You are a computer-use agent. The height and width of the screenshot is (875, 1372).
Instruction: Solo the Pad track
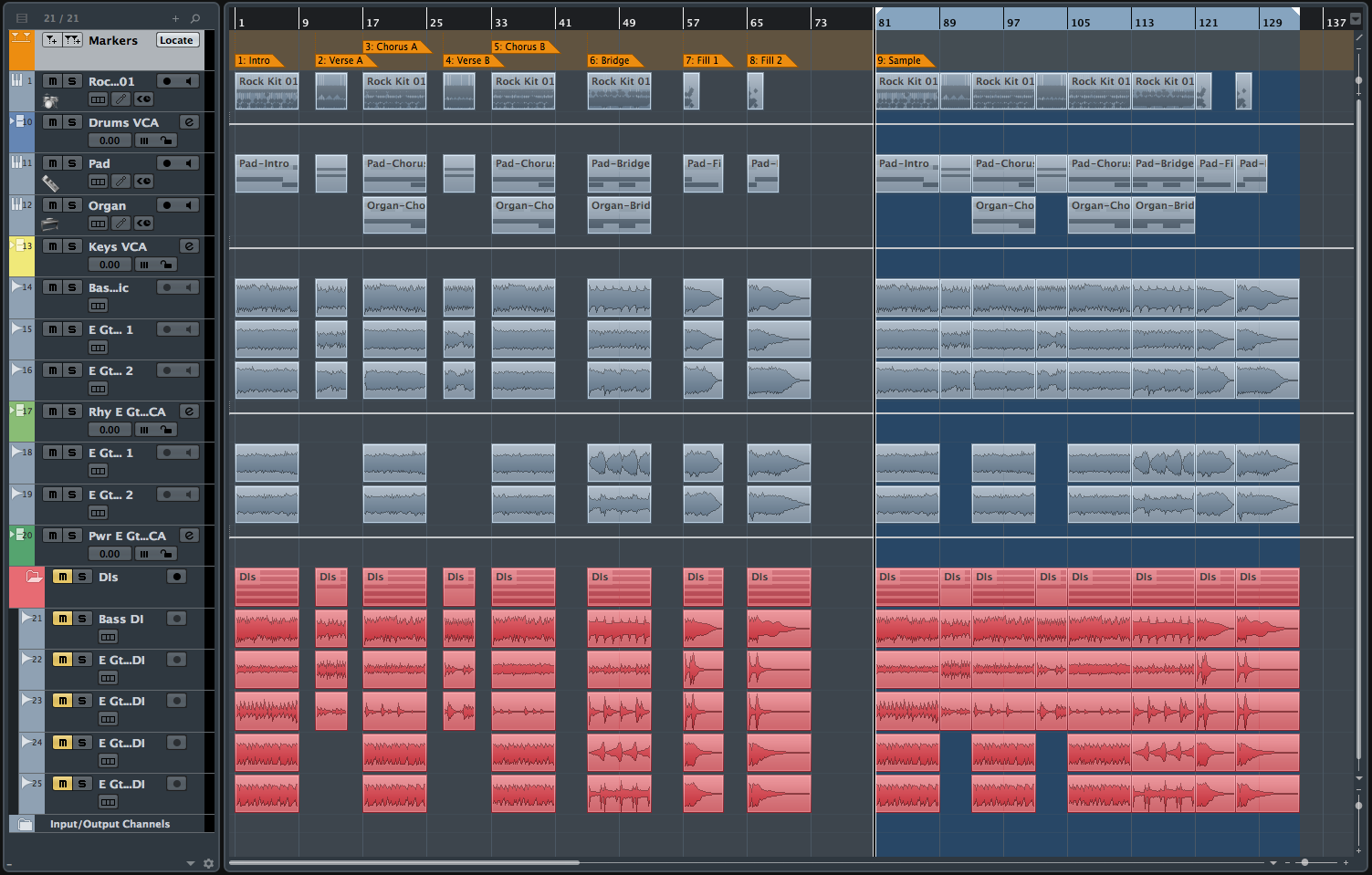74,162
